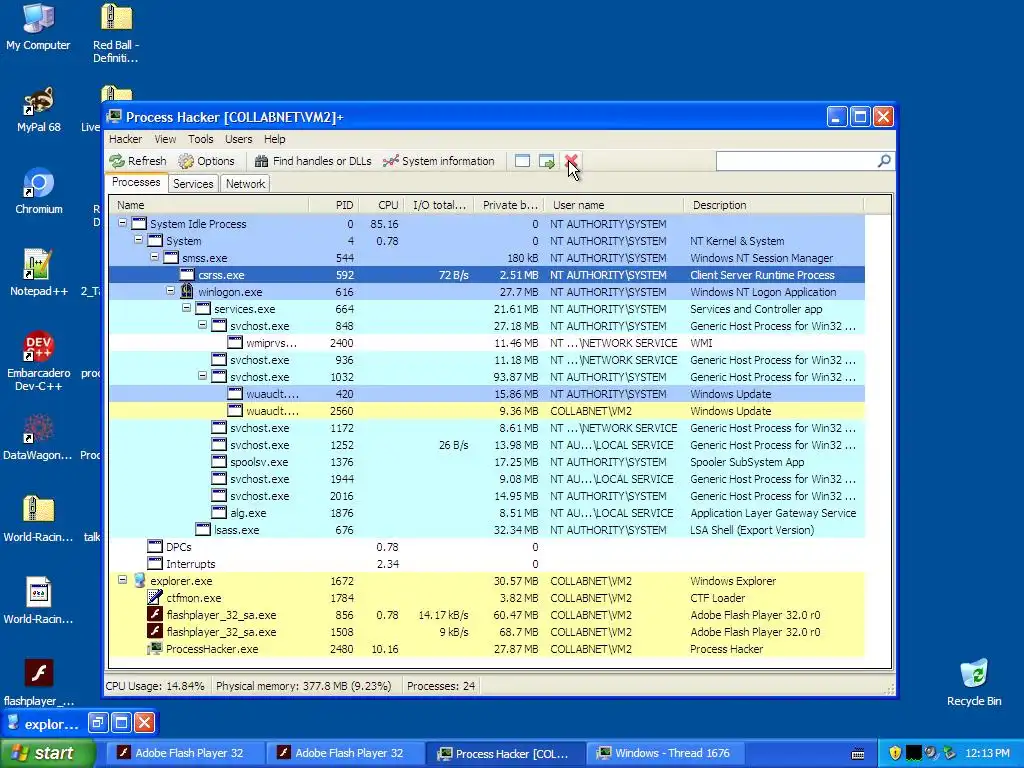Select the Interrupts row
The width and height of the screenshot is (1024, 768).
(x=487, y=564)
